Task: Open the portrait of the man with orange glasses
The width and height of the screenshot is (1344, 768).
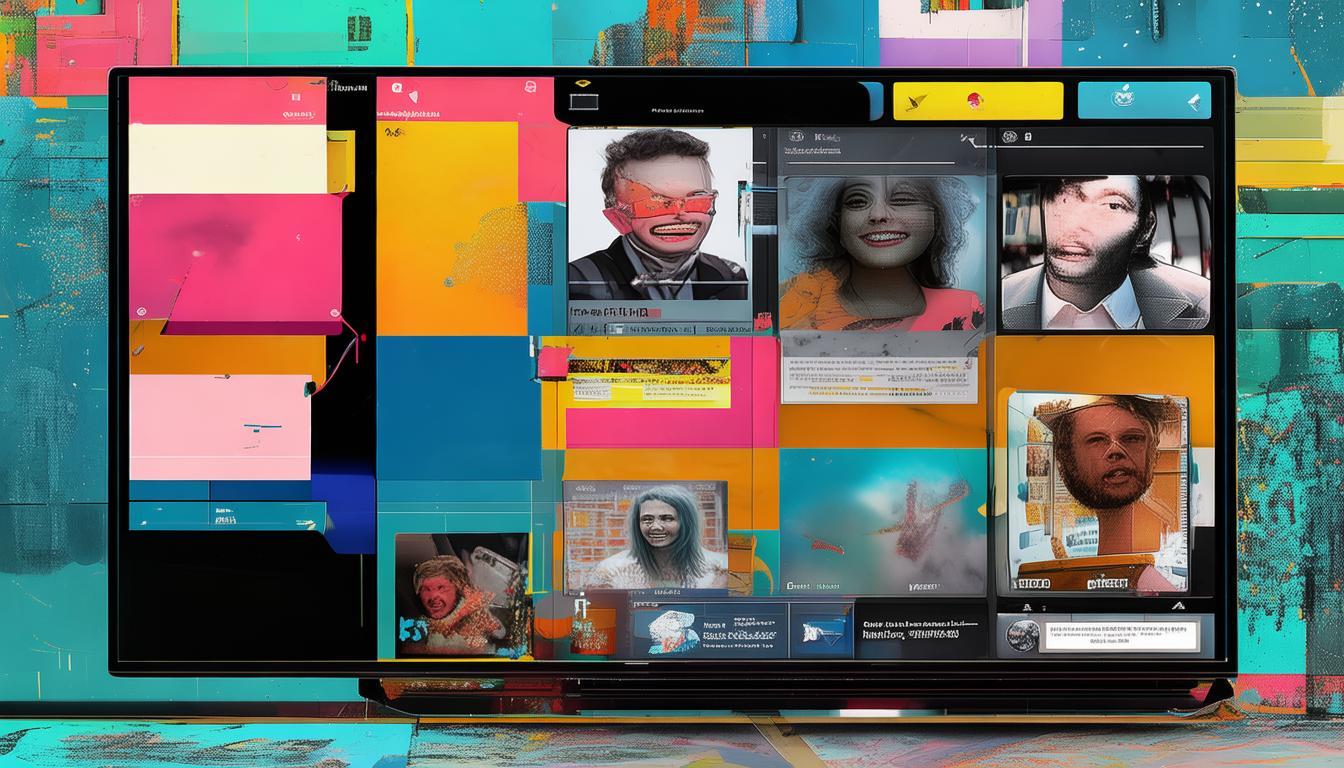Action: click(x=659, y=214)
